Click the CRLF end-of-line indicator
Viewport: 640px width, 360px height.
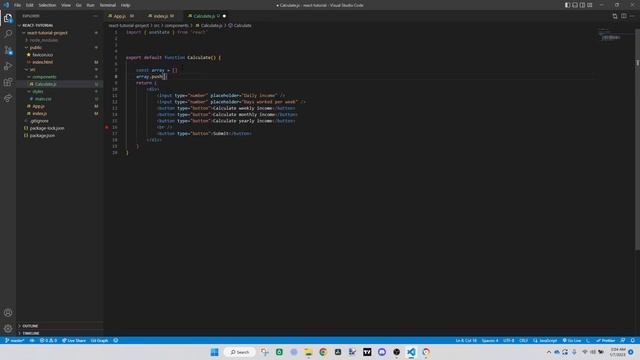(x=523, y=340)
